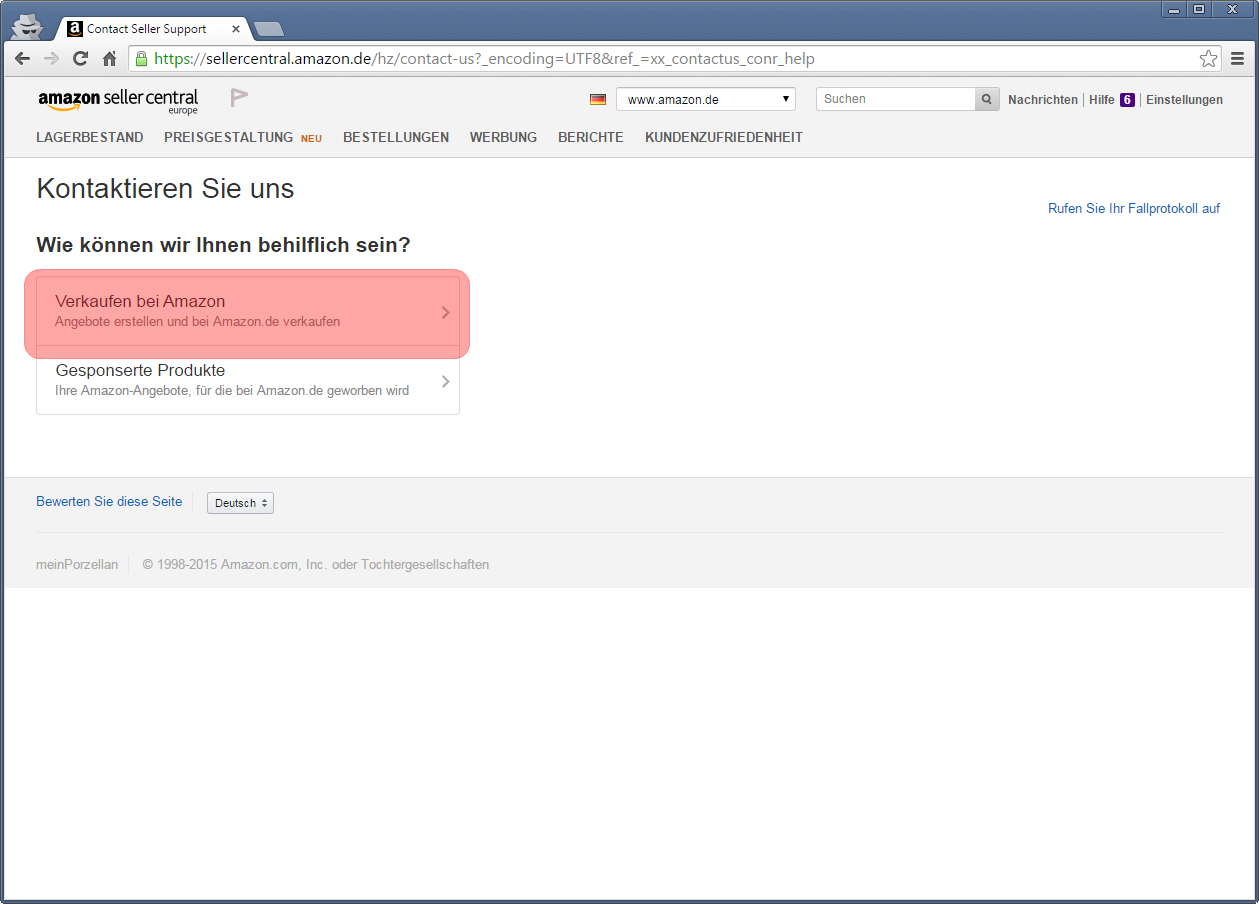Click the browser Forward arrow
Image resolution: width=1259 pixels, height=904 pixels.
[52, 59]
